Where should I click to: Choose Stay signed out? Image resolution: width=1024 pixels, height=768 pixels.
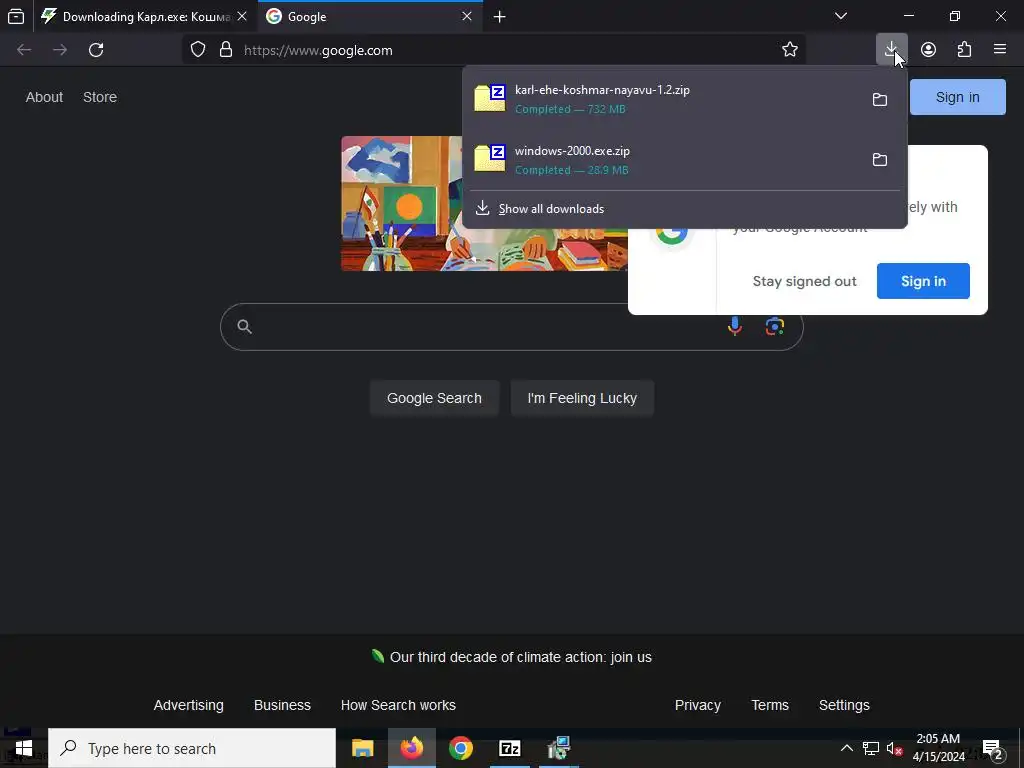(804, 281)
